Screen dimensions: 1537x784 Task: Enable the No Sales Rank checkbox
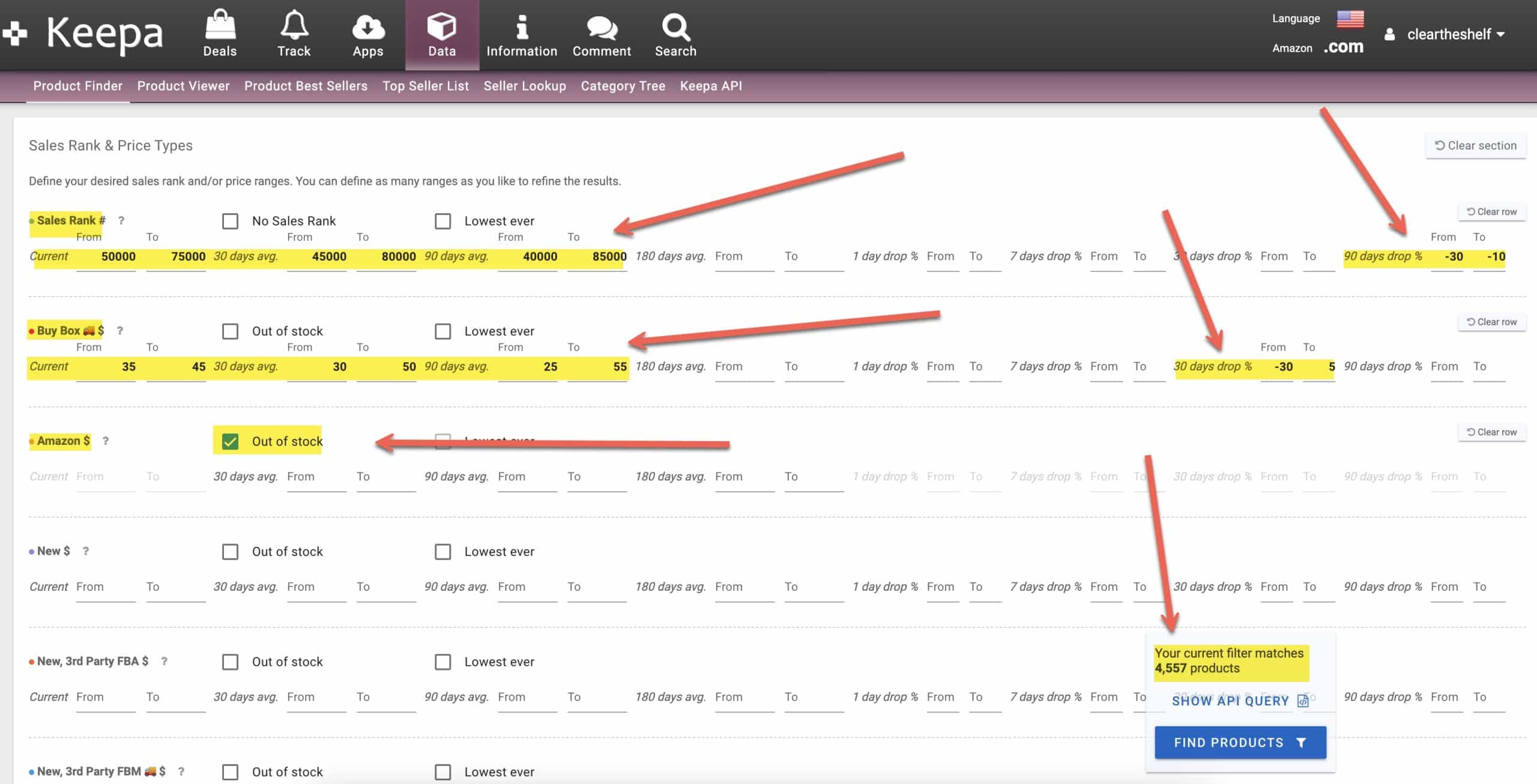click(x=230, y=221)
